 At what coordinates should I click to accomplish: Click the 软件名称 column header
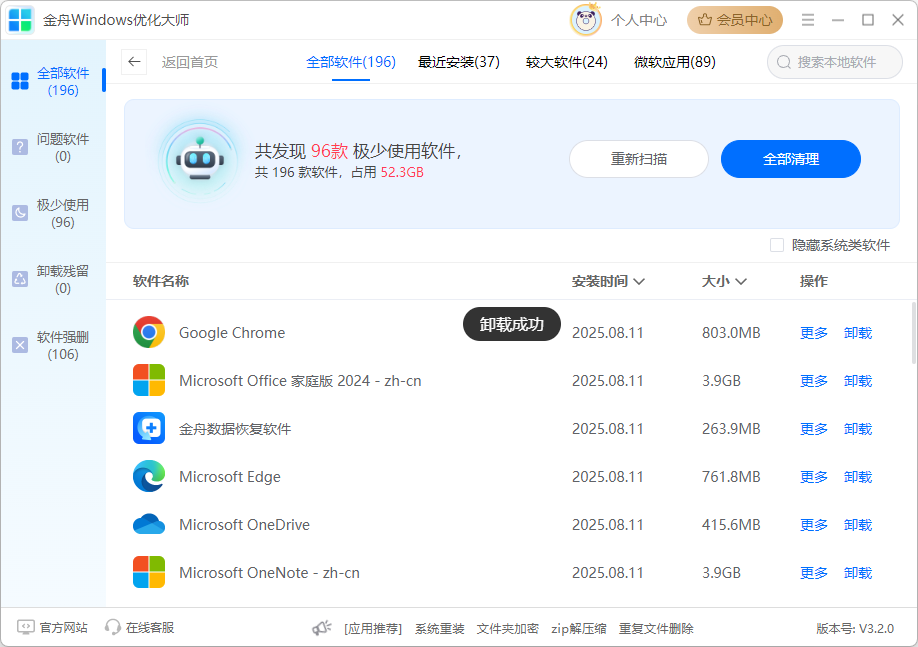pyautogui.click(x=161, y=281)
